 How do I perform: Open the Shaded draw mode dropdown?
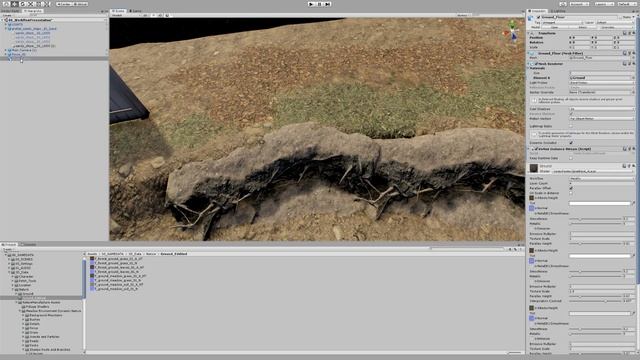click(125, 16)
